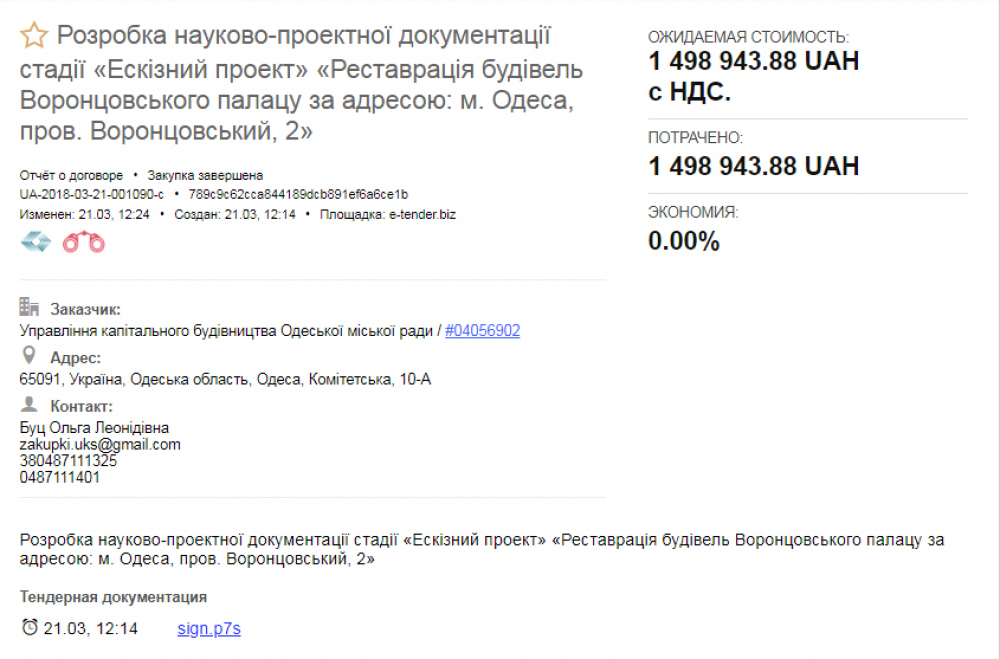Click the red binoculars monitoring icon
This screenshot has width=1000, height=659.
(x=84, y=242)
